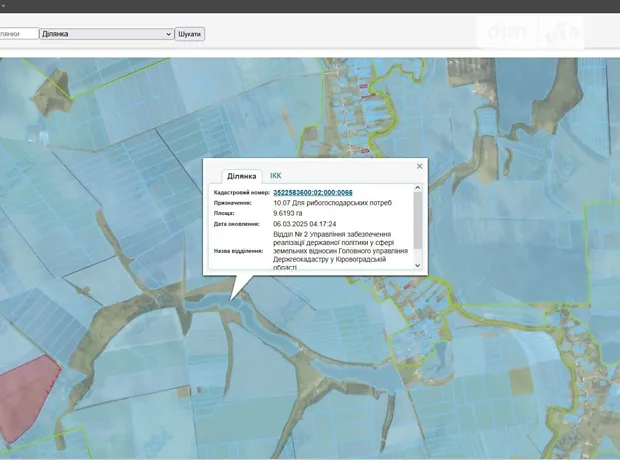
Task: Click the popup's vertical scrollbar thumb
Action: [418, 220]
